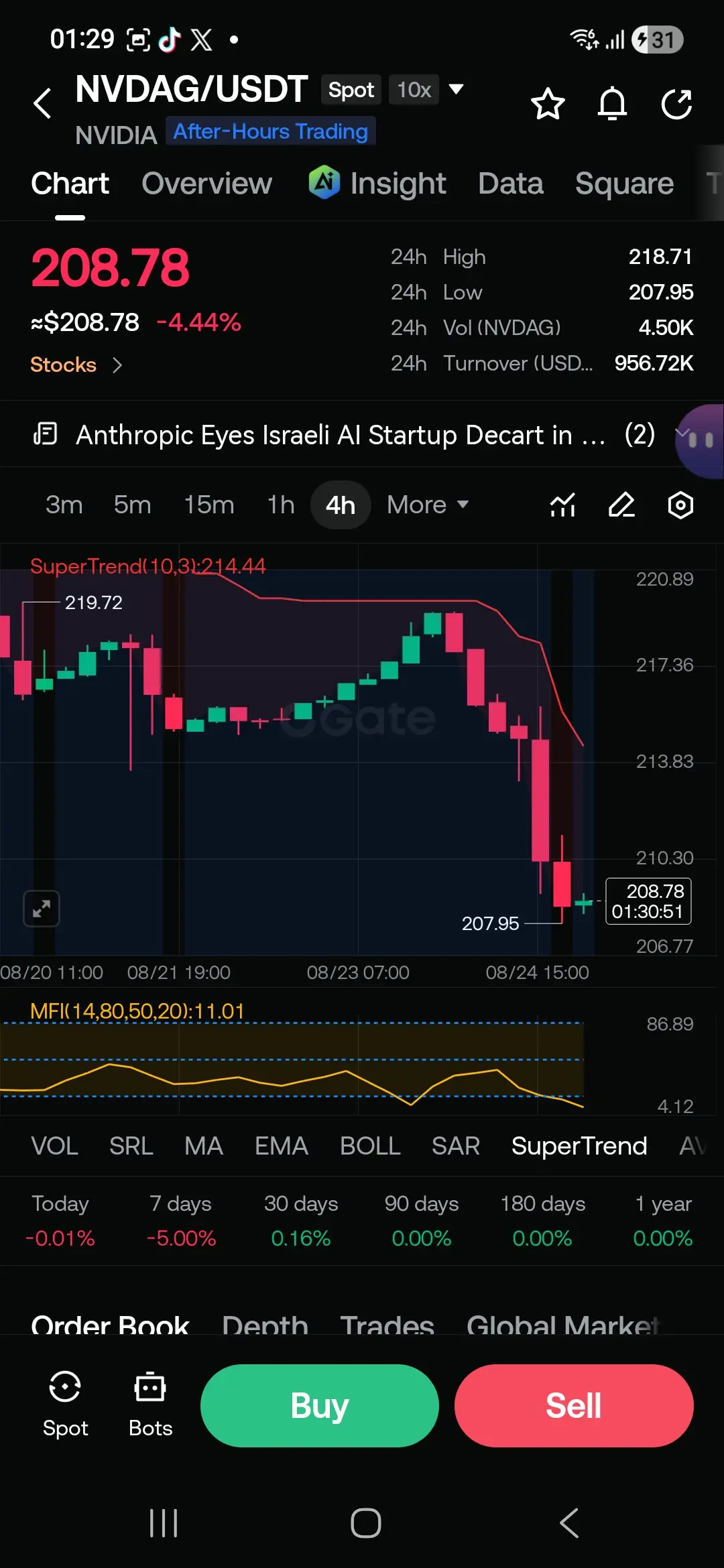Tap the MFI(14,80,50,20) legend label
Viewport: 724px width, 1568px height.
pos(137,1010)
